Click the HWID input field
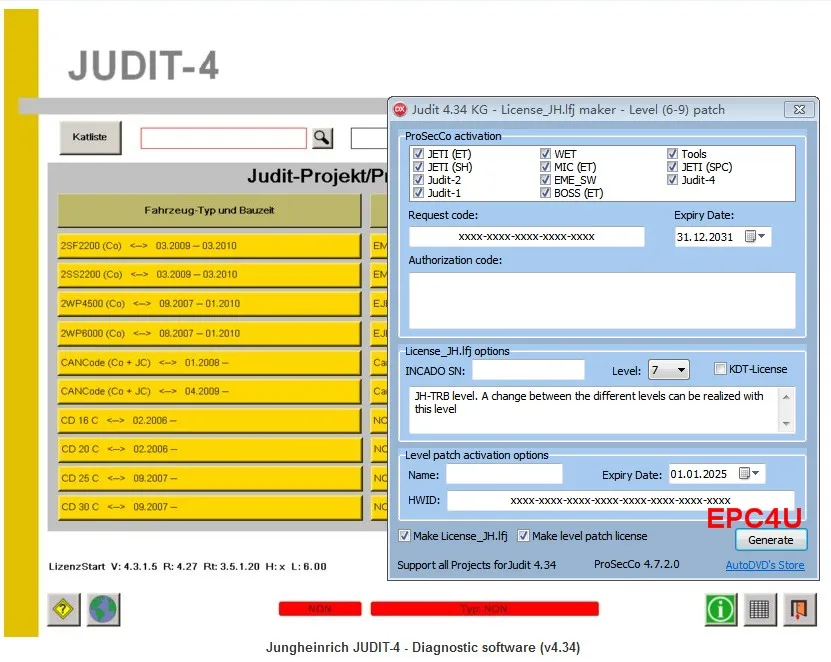This screenshot has height=662, width=831. point(621,500)
